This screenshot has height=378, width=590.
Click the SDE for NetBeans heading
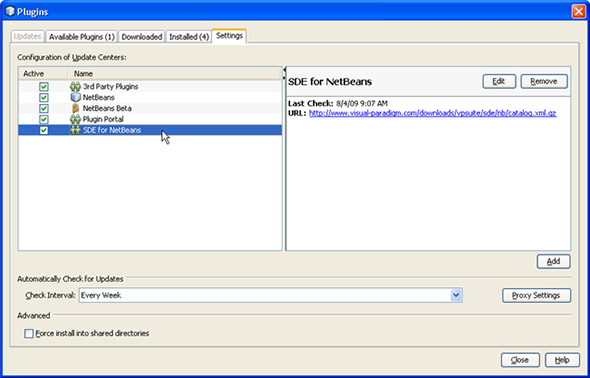pyautogui.click(x=330, y=82)
